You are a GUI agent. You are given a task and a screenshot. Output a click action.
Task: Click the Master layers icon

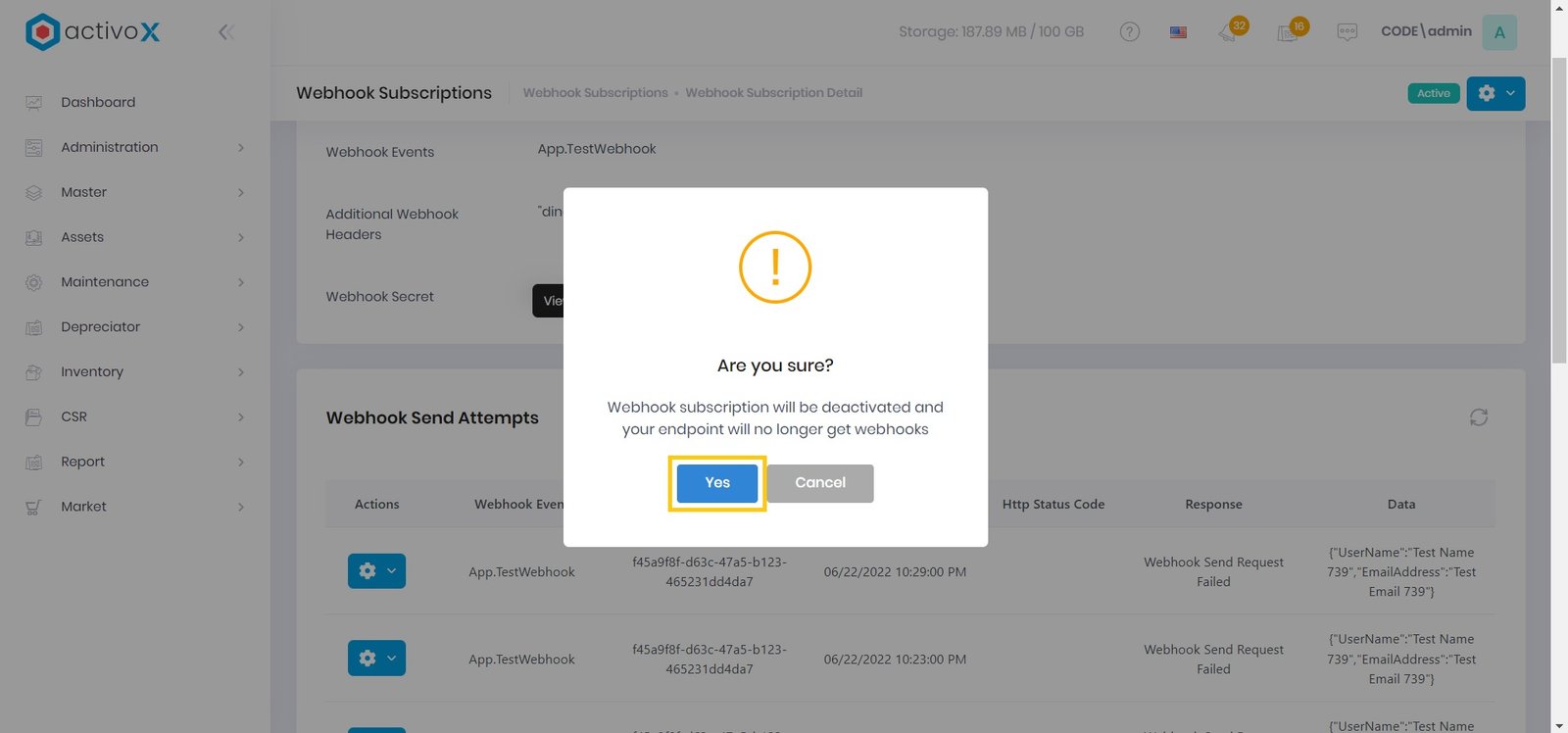point(33,193)
